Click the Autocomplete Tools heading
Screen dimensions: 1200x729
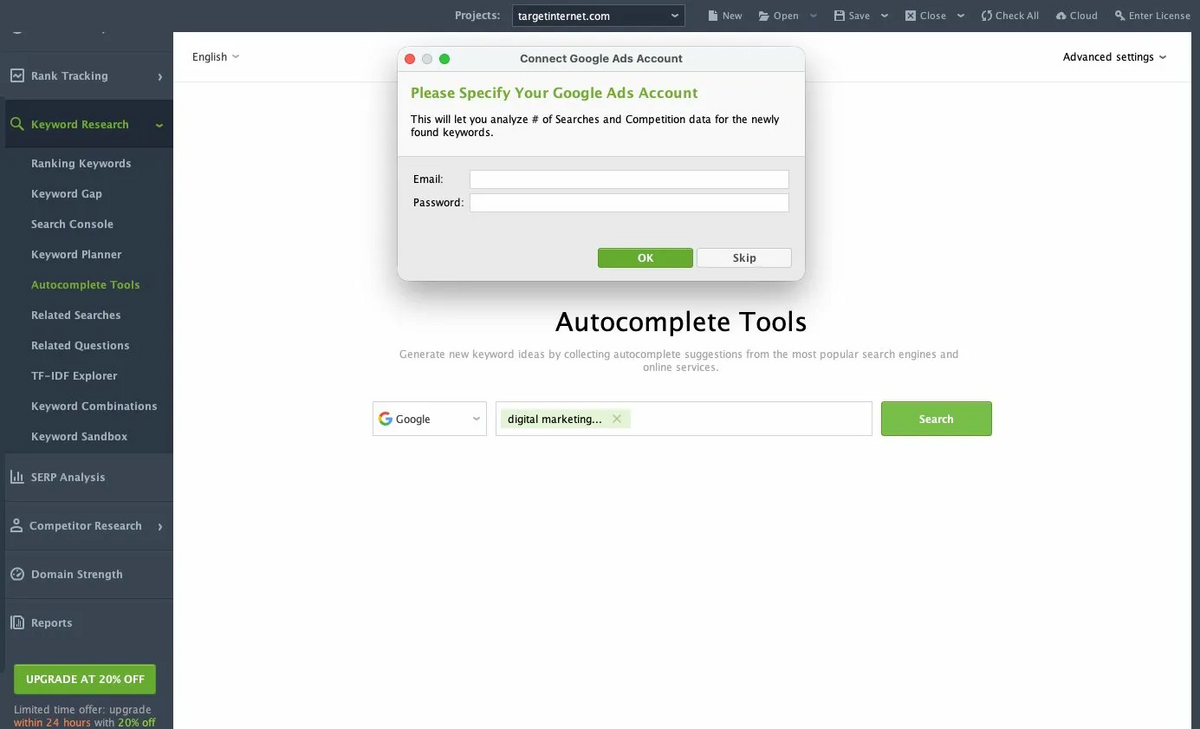point(681,322)
